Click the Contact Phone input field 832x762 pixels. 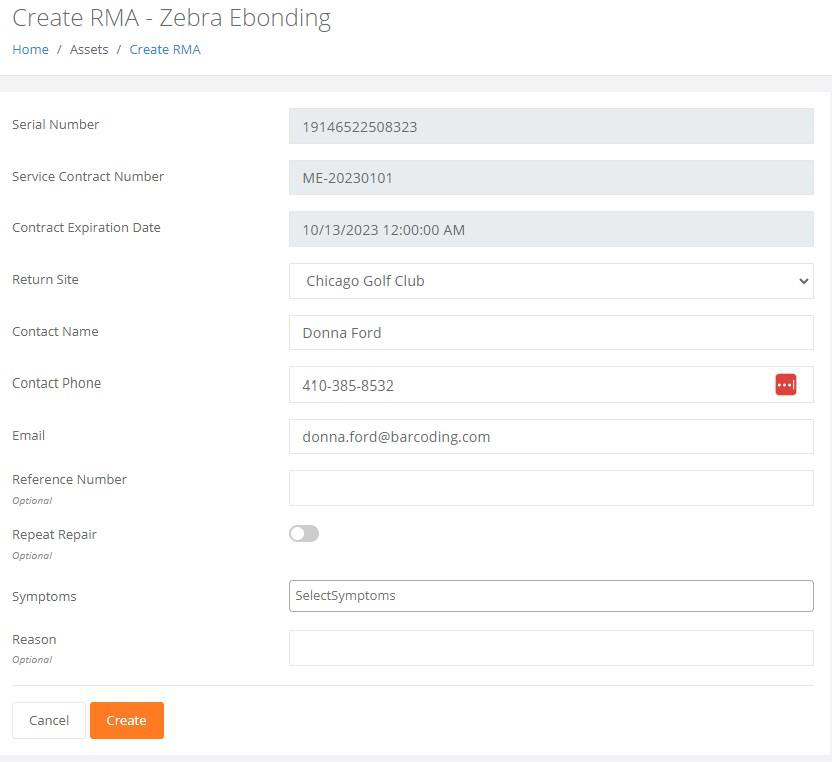[x=551, y=384]
